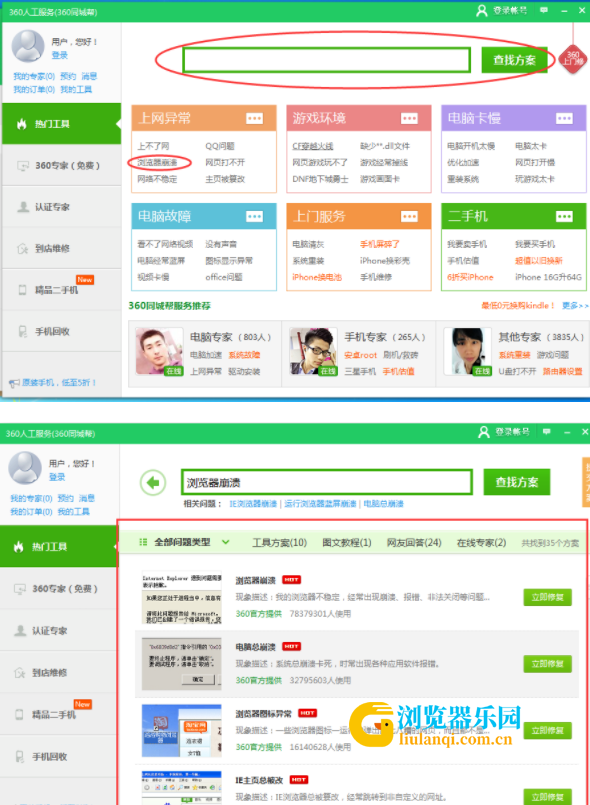Open iPhone换电池 link in 上门服务 tile
Image resolution: width=590 pixels, height=805 pixels.
click(317, 277)
